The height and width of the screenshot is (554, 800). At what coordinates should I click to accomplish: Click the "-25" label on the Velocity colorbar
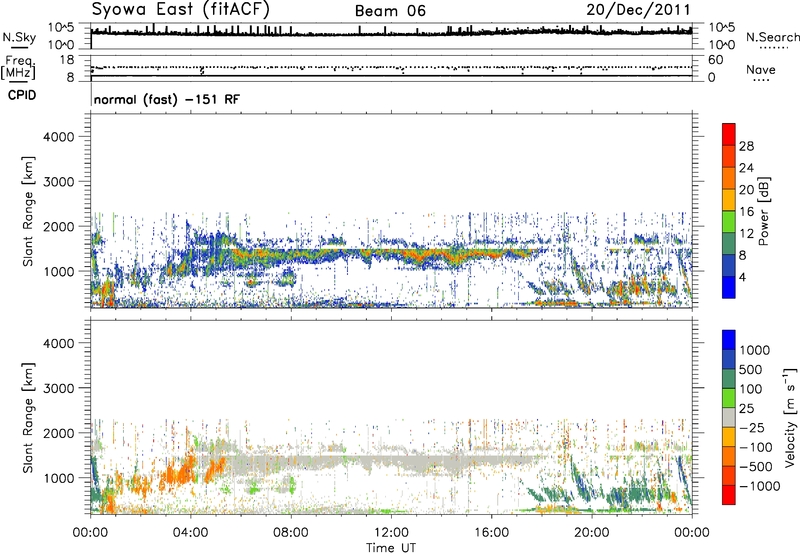(752, 428)
